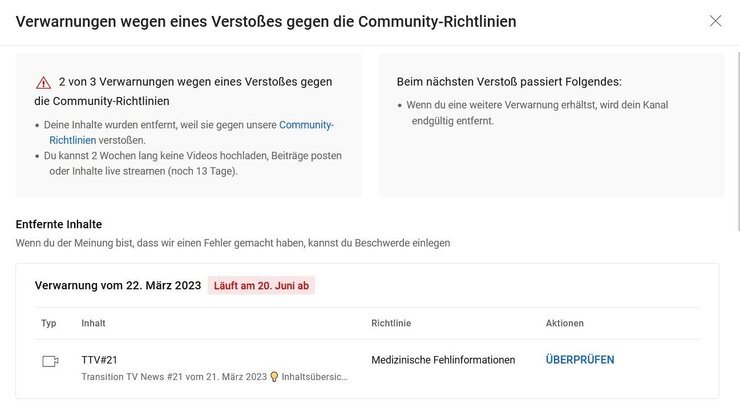Click the red warning triangle icon
740x404 pixels.
43,83
